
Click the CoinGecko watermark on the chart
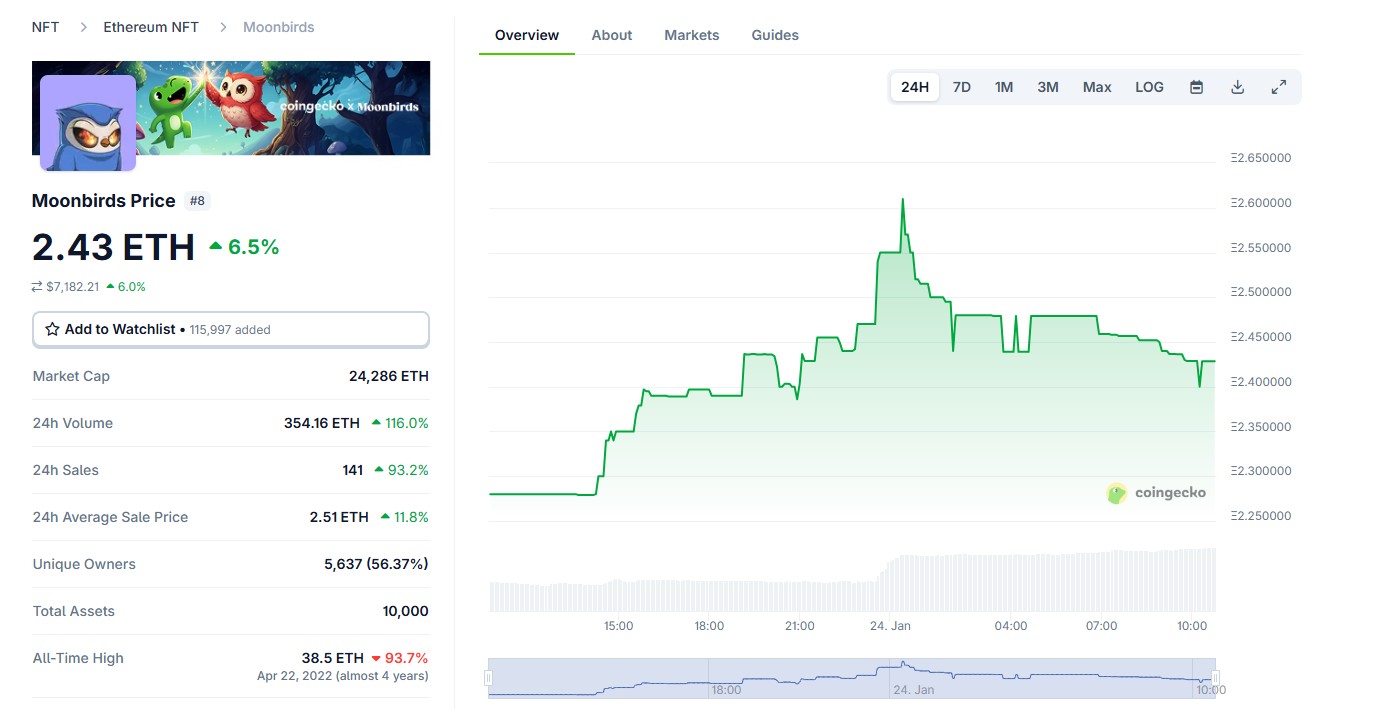pyautogui.click(x=1157, y=492)
